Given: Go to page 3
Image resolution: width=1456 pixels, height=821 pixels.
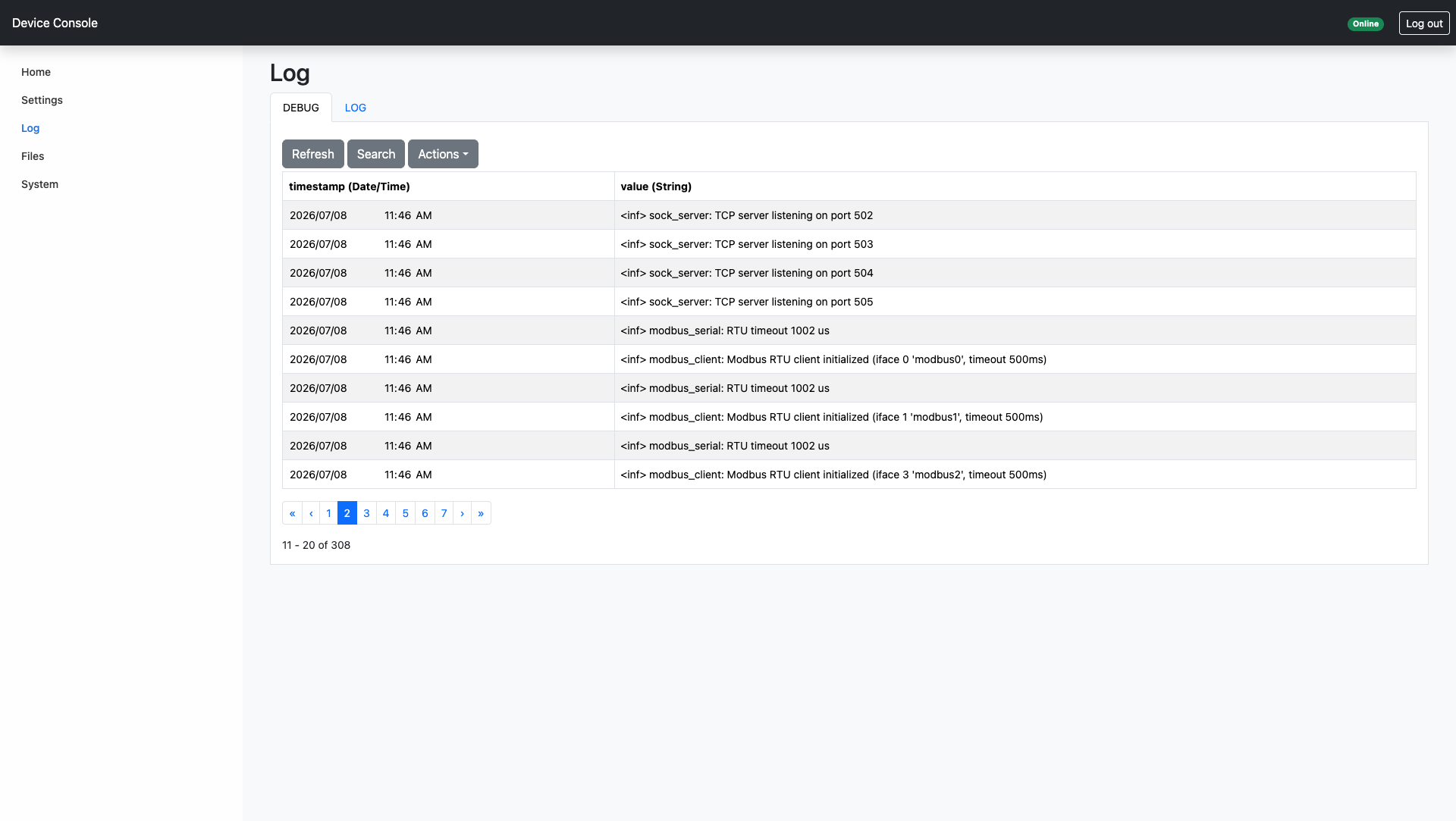Looking at the screenshot, I should click(366, 513).
